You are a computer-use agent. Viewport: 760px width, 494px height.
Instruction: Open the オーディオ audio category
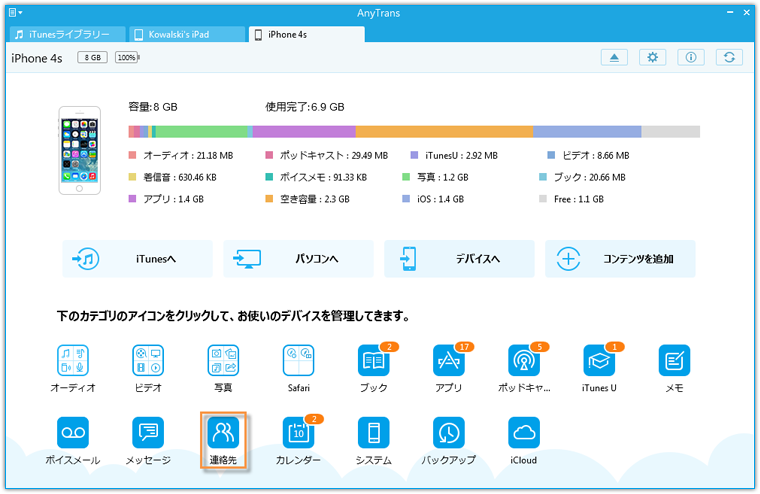click(x=73, y=360)
